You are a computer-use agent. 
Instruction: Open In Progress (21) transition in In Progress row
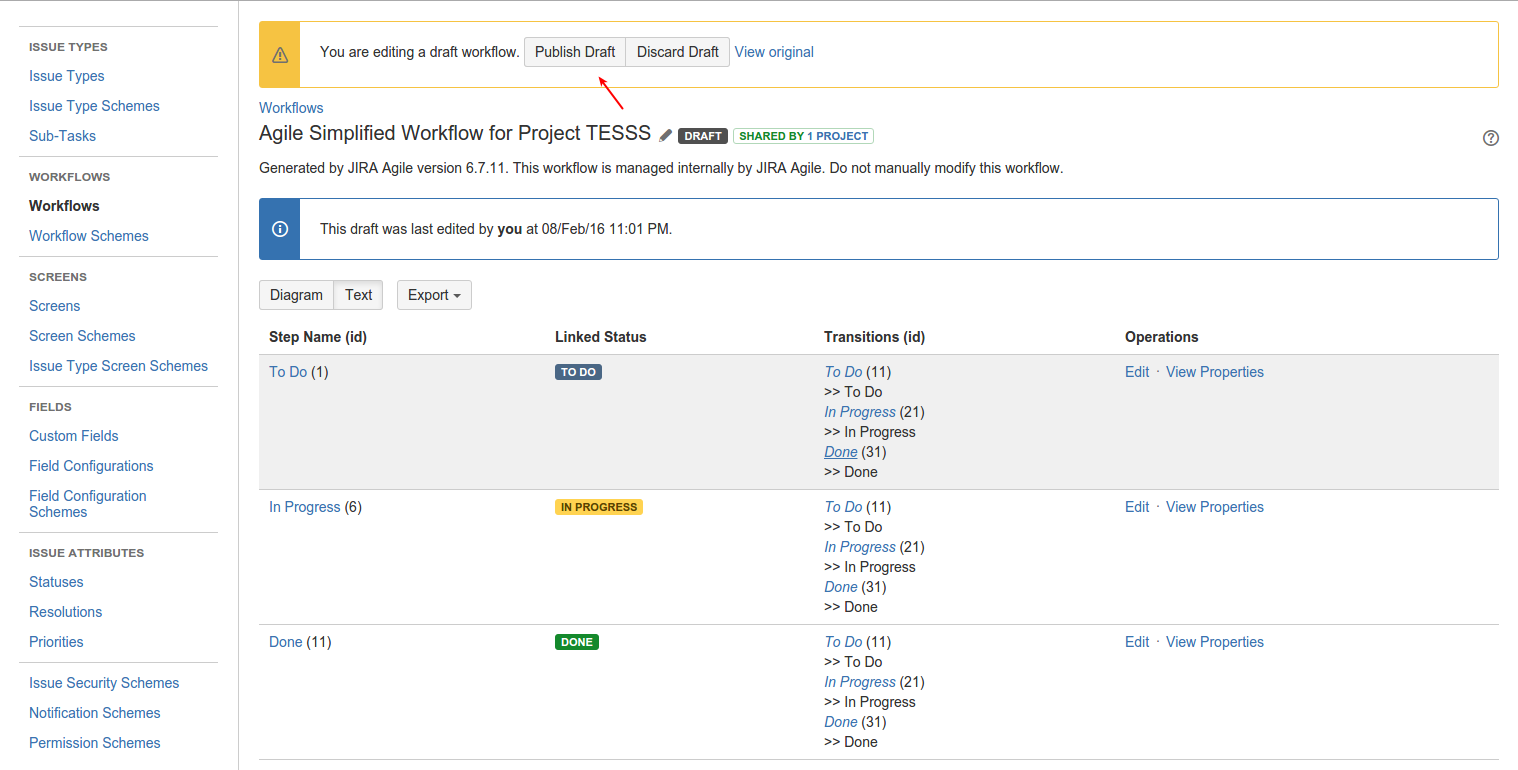(860, 547)
